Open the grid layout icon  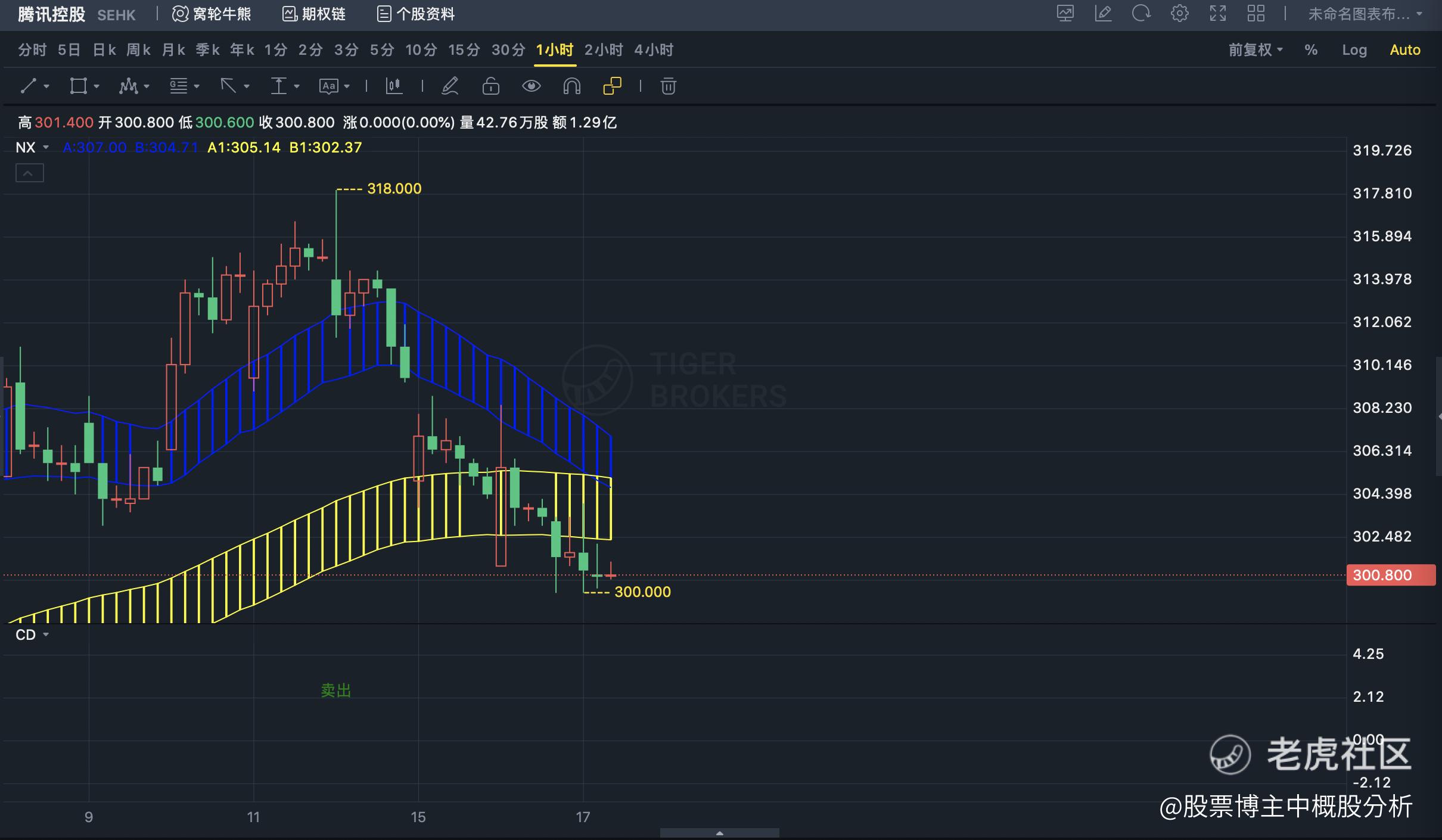coord(1255,14)
